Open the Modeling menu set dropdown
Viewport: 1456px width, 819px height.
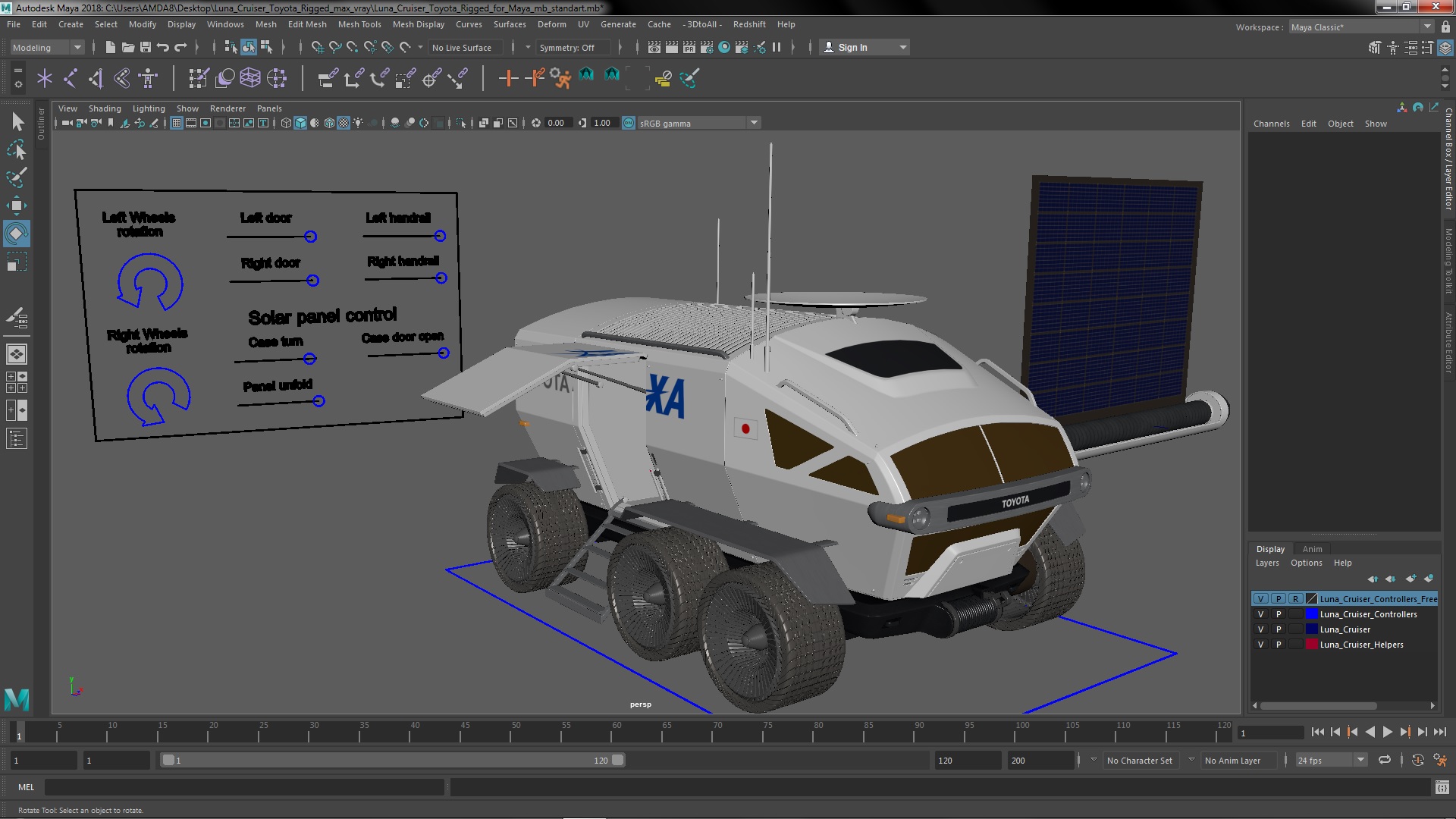(x=46, y=47)
